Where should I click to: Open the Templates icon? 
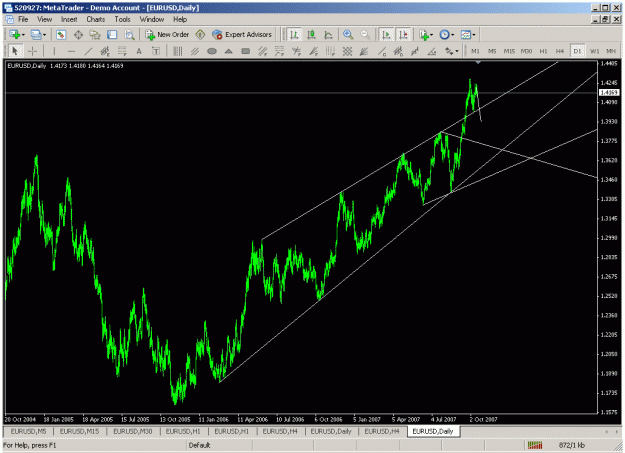466,35
